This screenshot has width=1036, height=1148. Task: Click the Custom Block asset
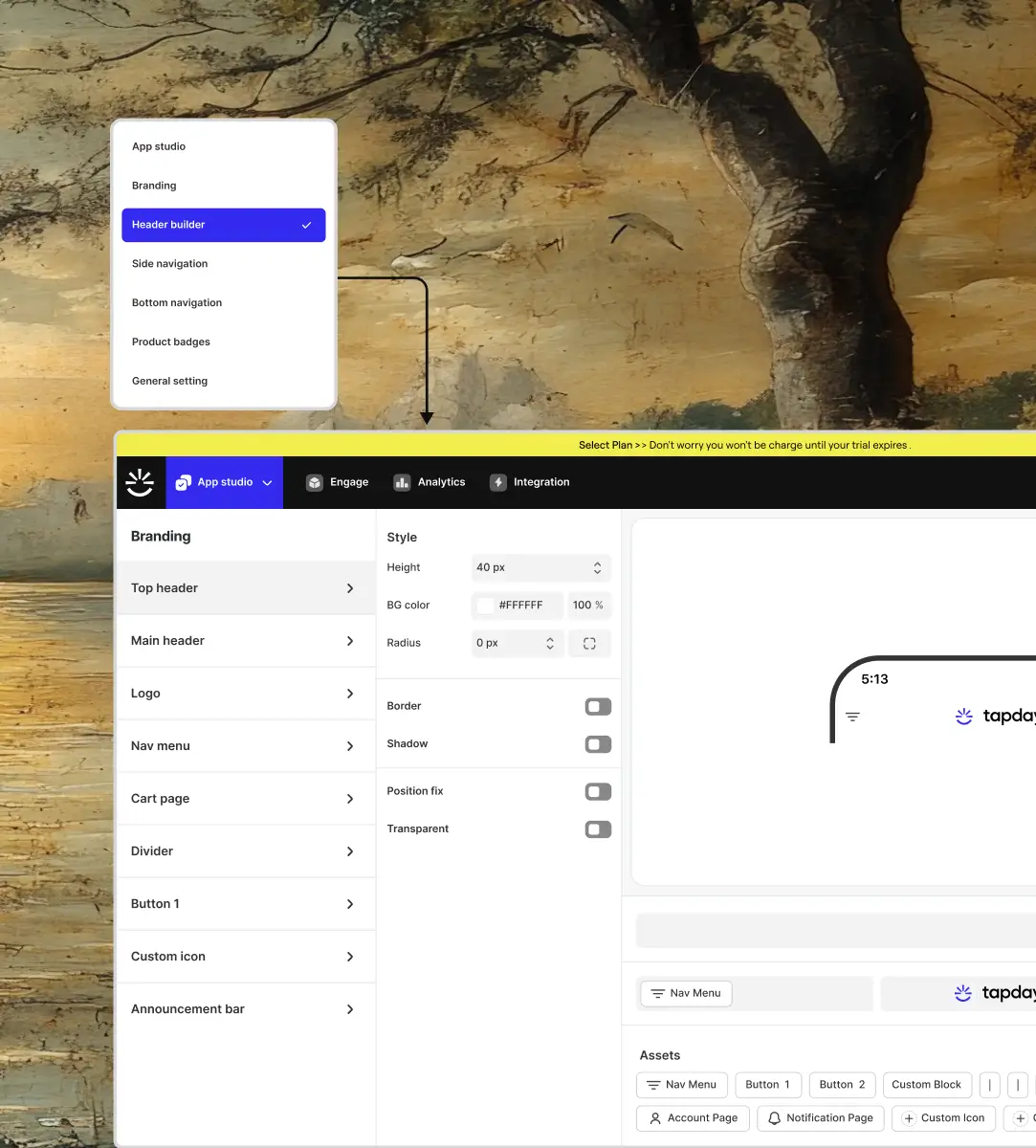[927, 1085]
